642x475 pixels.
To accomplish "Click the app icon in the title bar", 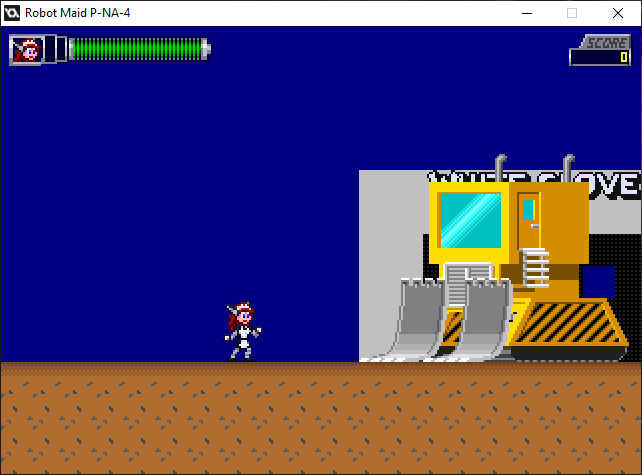I will point(12,13).
